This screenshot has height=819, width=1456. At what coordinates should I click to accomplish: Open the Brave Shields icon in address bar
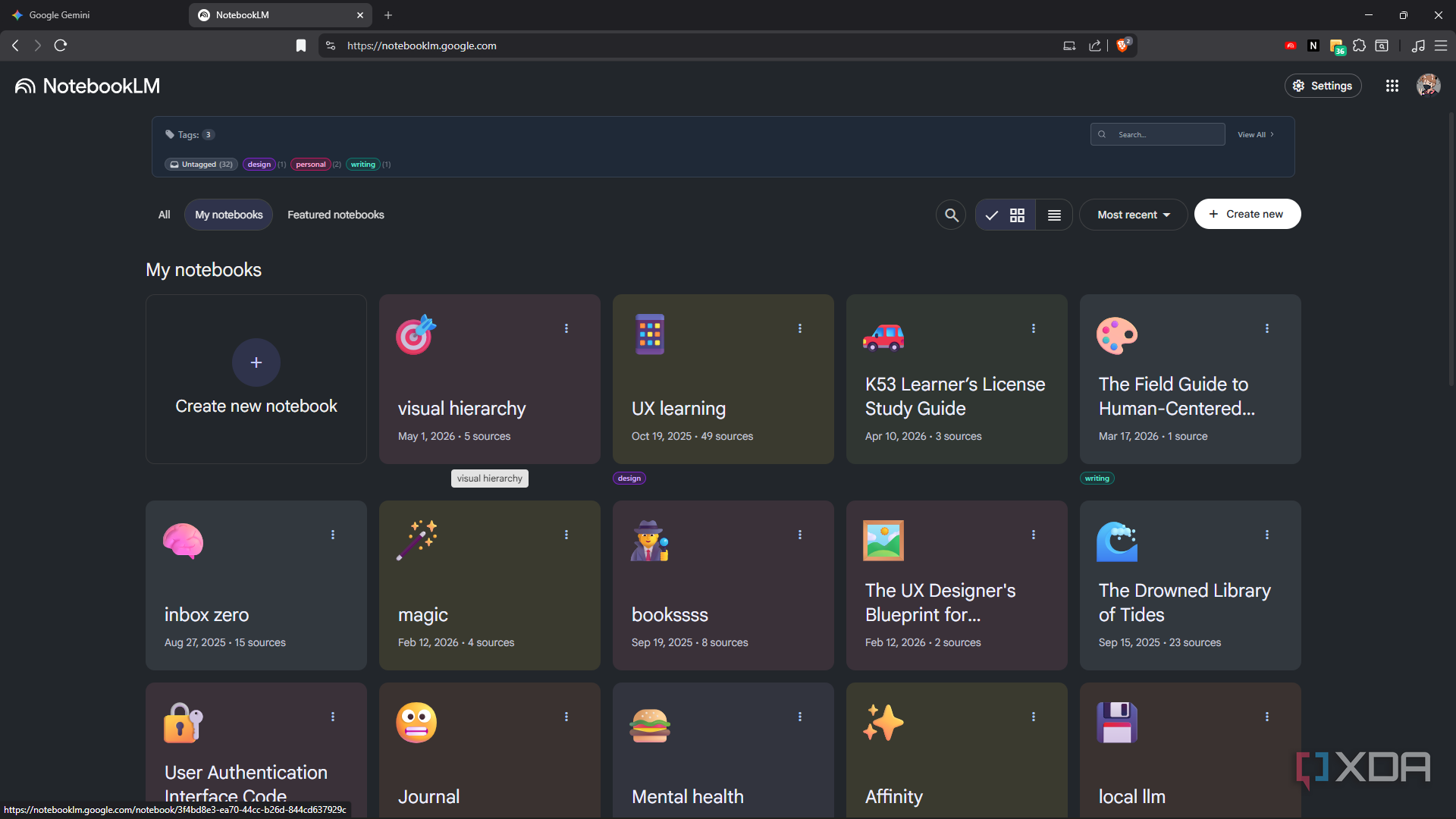[1123, 45]
